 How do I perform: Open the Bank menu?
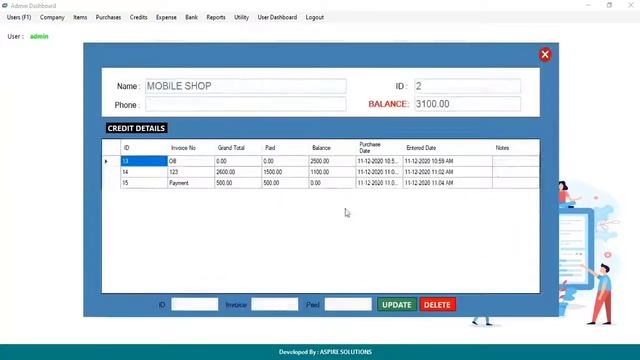click(x=191, y=18)
